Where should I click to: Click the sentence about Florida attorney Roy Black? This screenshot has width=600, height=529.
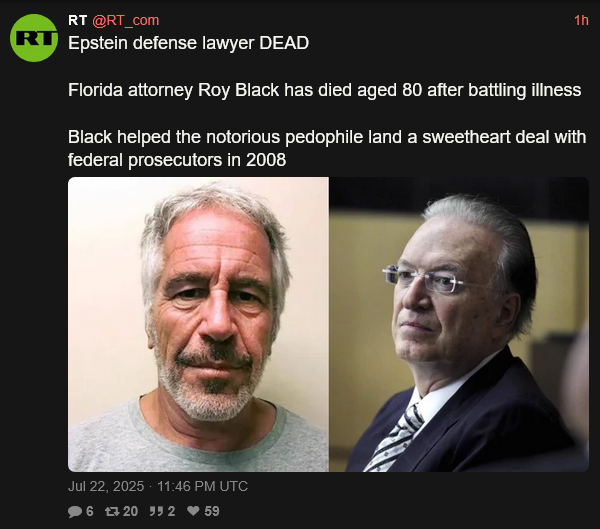pyautogui.click(x=324, y=90)
